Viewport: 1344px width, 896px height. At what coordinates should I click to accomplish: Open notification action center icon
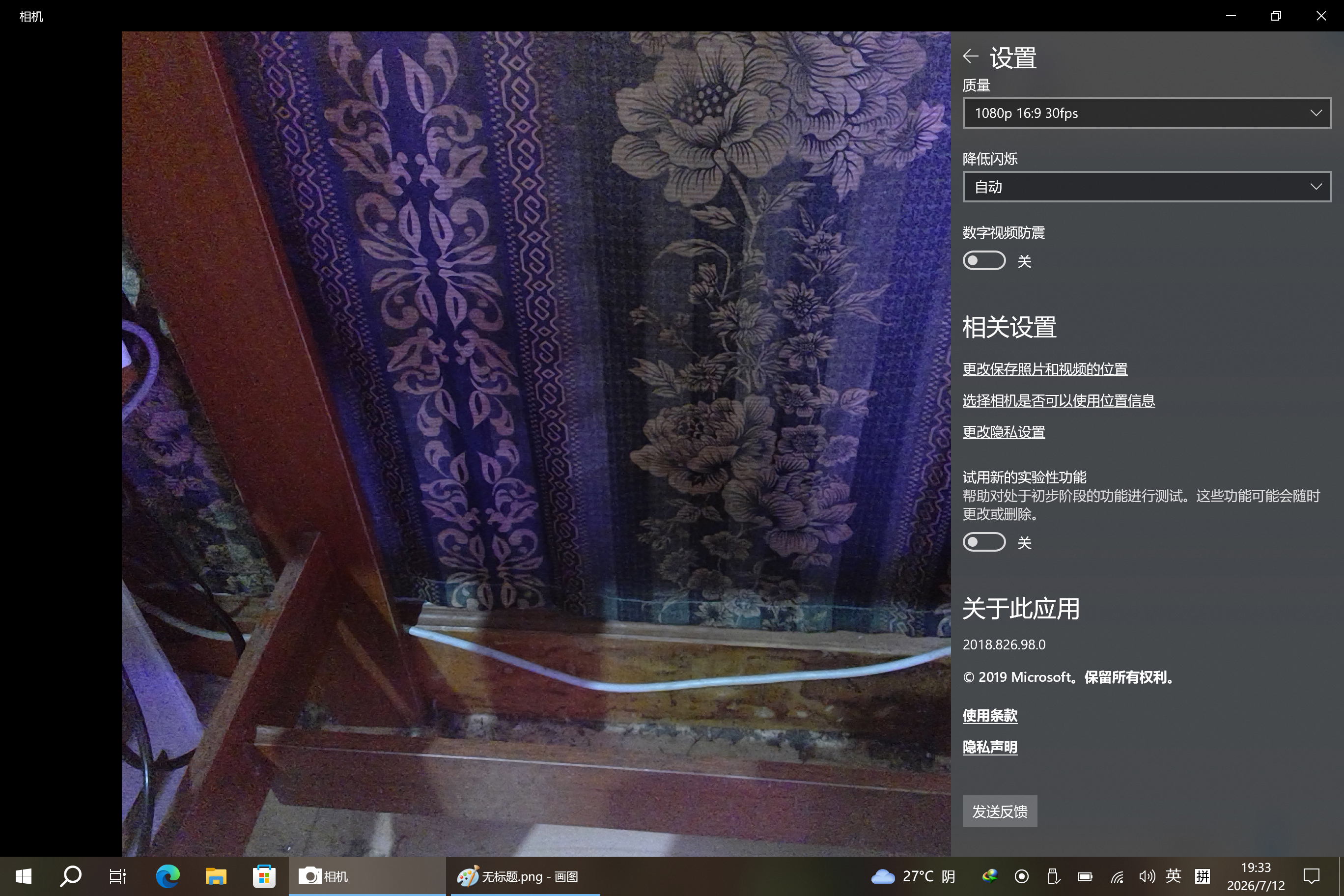(x=1311, y=876)
